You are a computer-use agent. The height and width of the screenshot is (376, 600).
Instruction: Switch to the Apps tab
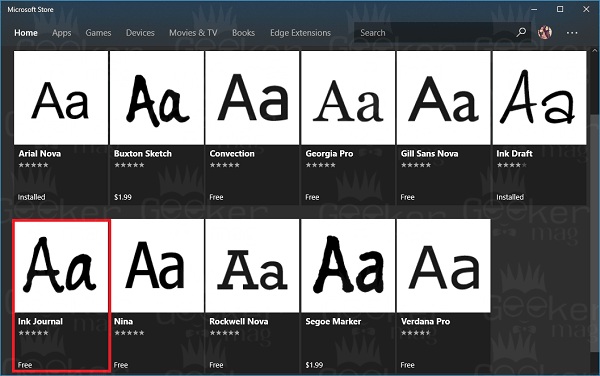click(62, 33)
